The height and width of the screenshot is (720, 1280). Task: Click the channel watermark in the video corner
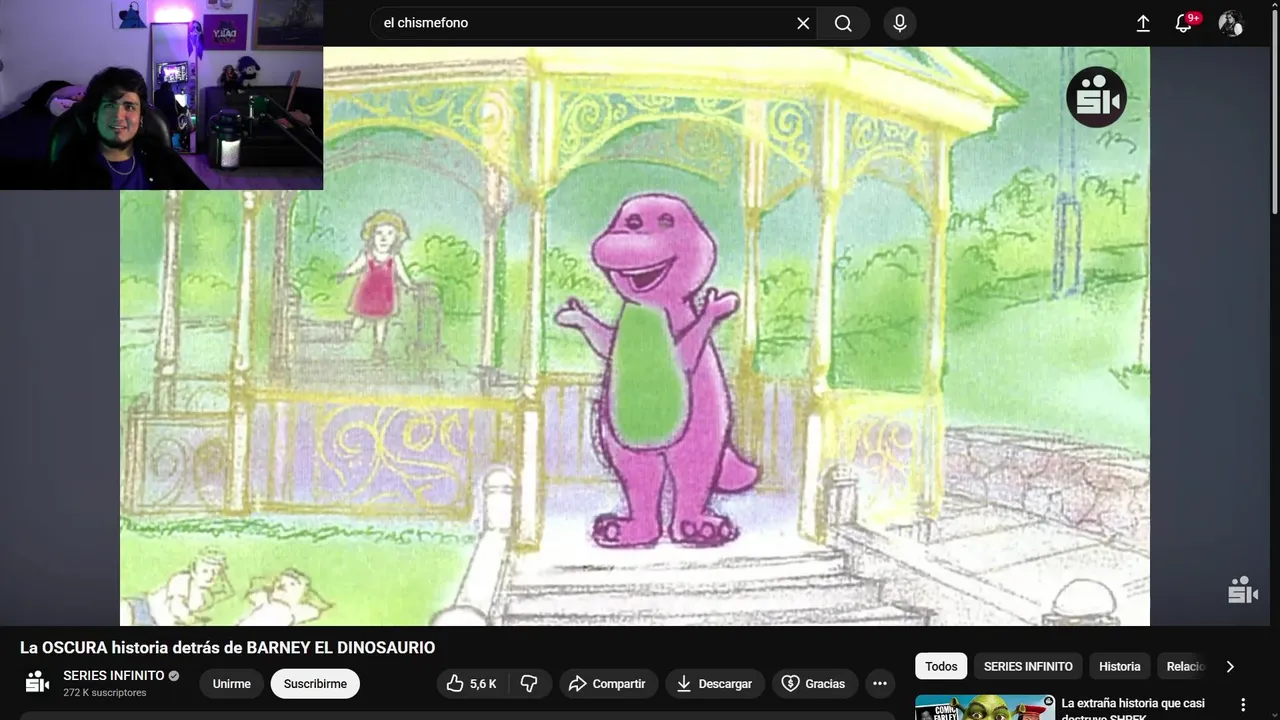click(x=1243, y=590)
